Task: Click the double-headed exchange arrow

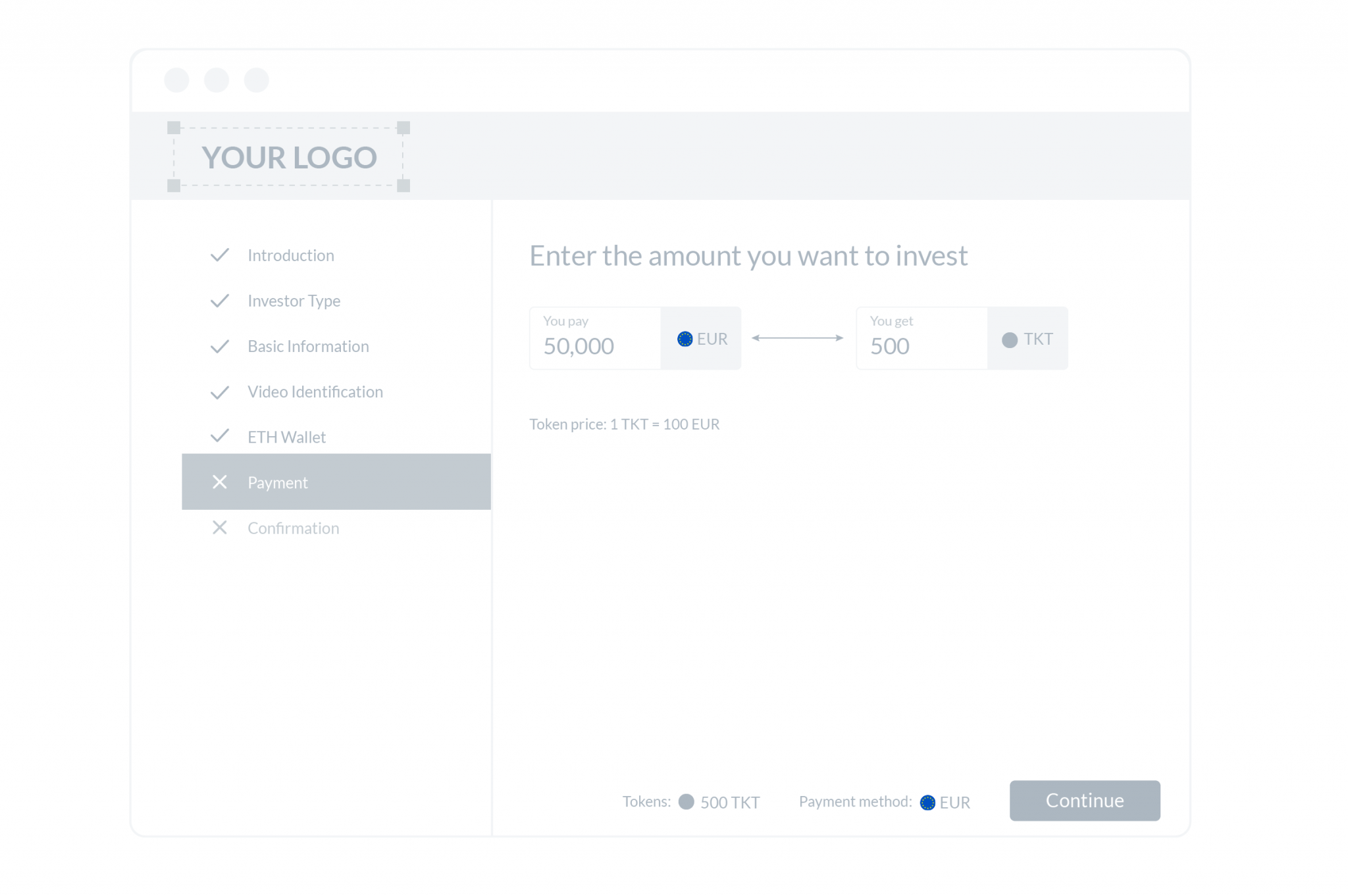Action: coord(797,338)
